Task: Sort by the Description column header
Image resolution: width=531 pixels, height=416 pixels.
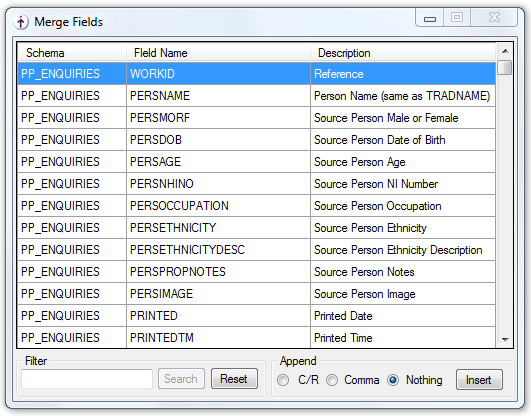Action: point(403,53)
